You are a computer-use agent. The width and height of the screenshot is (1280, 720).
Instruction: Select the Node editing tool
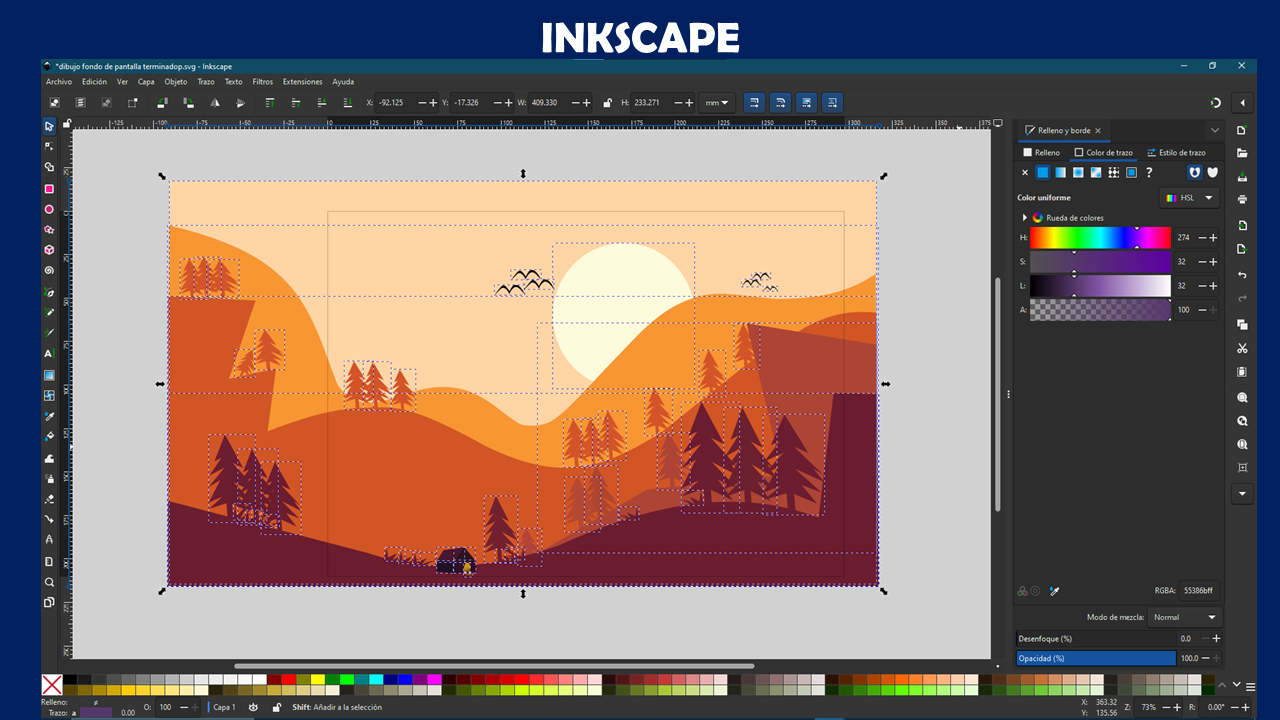49,146
